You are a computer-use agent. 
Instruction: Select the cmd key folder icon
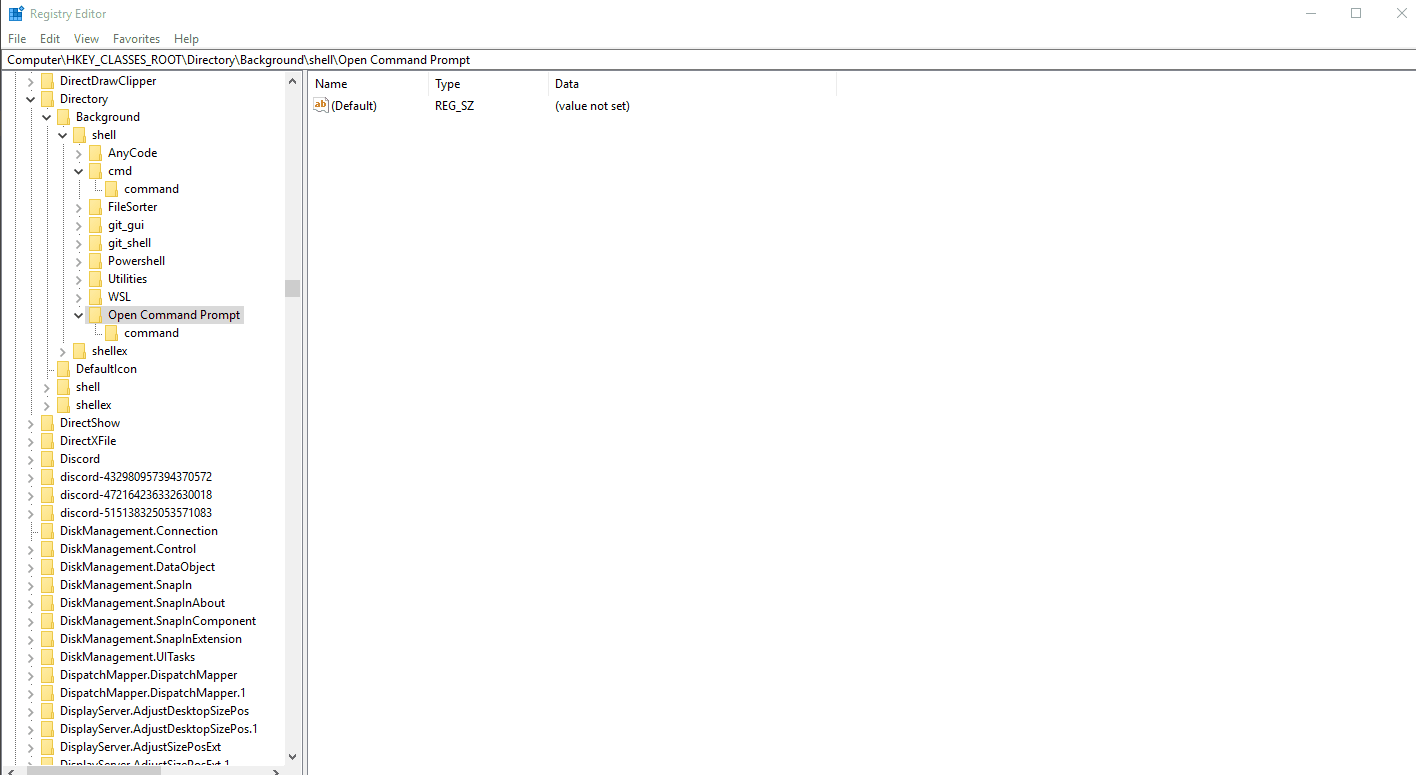coord(95,170)
